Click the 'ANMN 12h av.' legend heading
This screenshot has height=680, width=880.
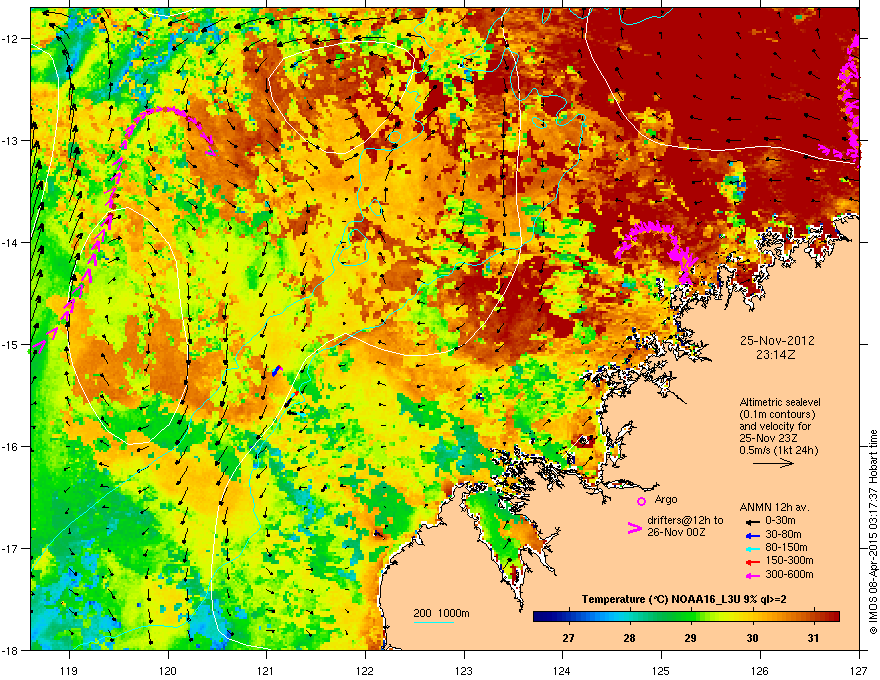774,508
